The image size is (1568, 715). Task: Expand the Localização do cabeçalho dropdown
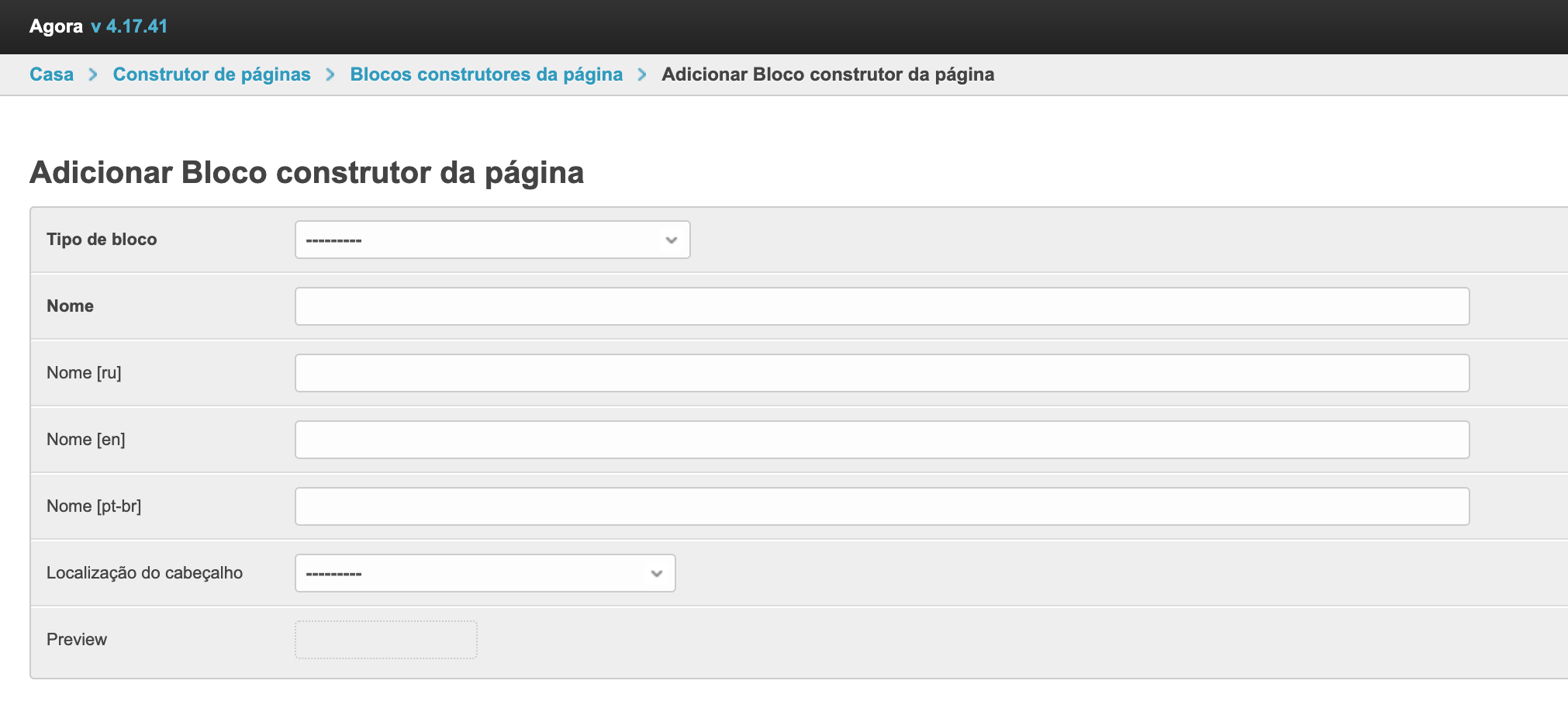click(x=485, y=573)
